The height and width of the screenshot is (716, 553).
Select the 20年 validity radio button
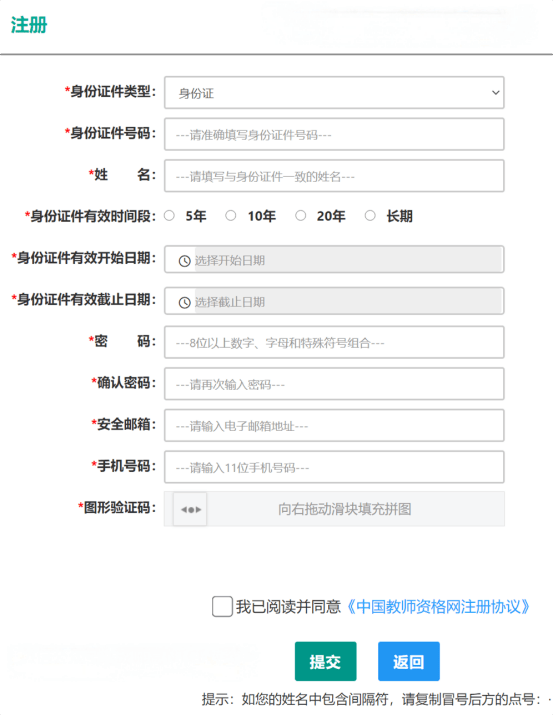[300, 216]
